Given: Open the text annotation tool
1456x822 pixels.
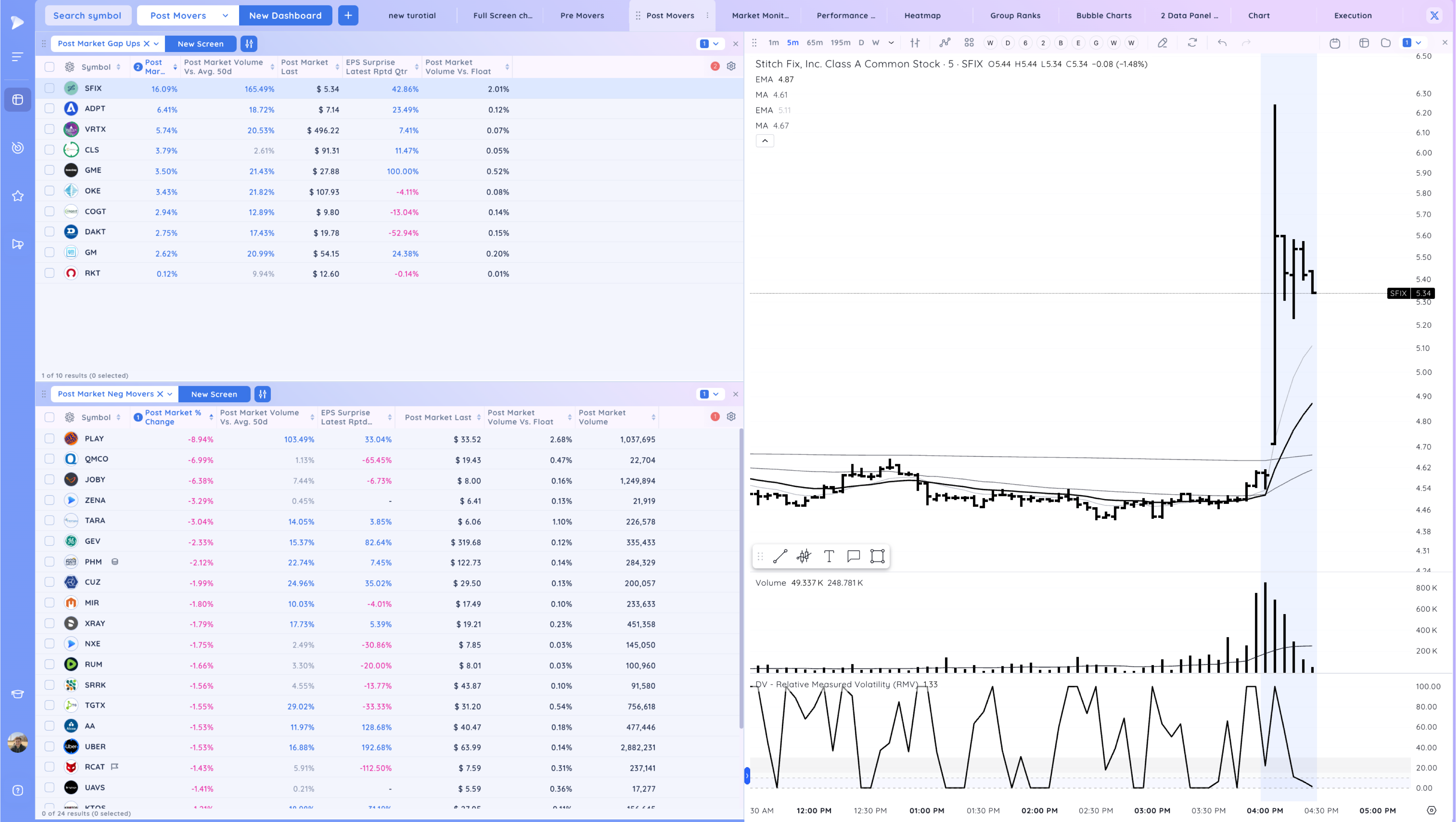Looking at the screenshot, I should (x=828, y=556).
